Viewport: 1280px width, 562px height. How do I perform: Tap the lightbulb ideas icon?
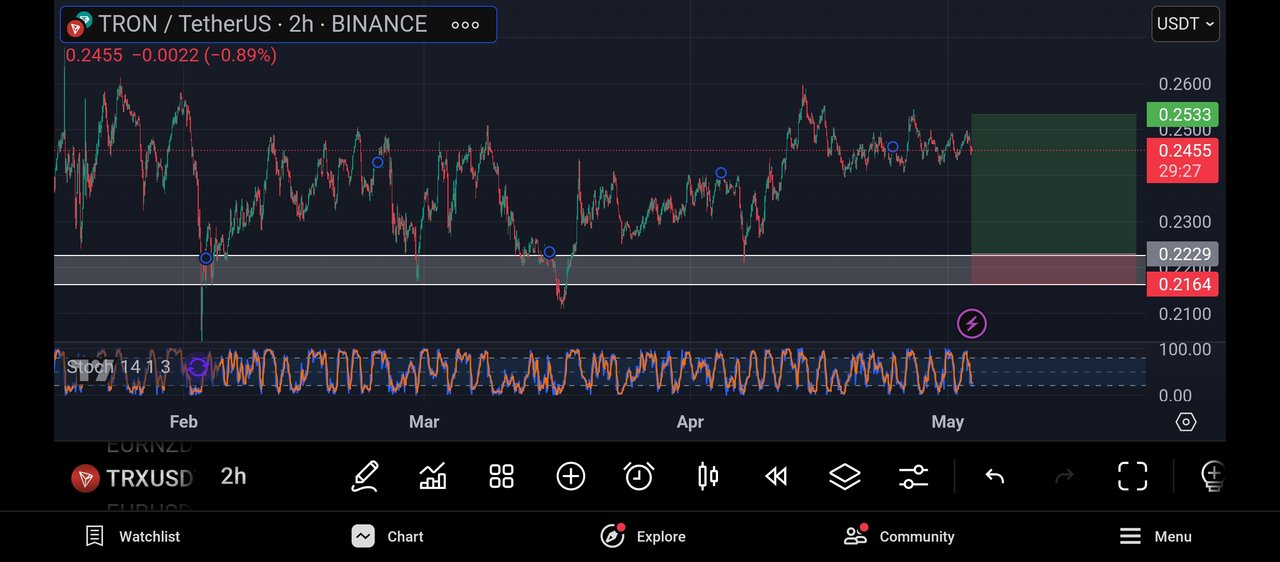1212,476
